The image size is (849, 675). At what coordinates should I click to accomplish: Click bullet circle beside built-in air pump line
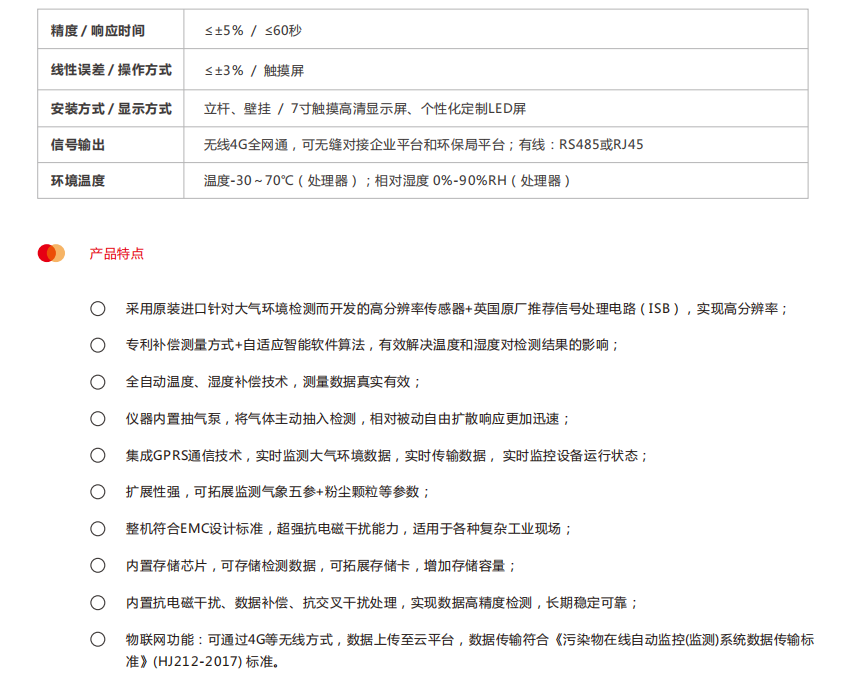pos(97,419)
